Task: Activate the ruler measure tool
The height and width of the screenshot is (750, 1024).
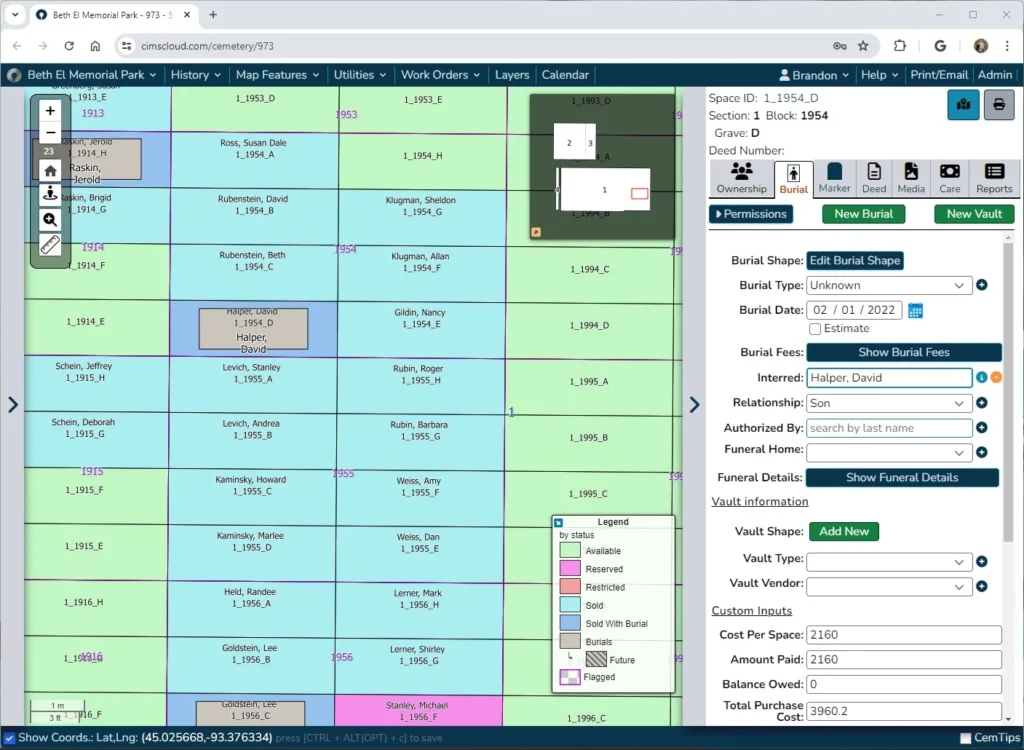Action: point(50,244)
